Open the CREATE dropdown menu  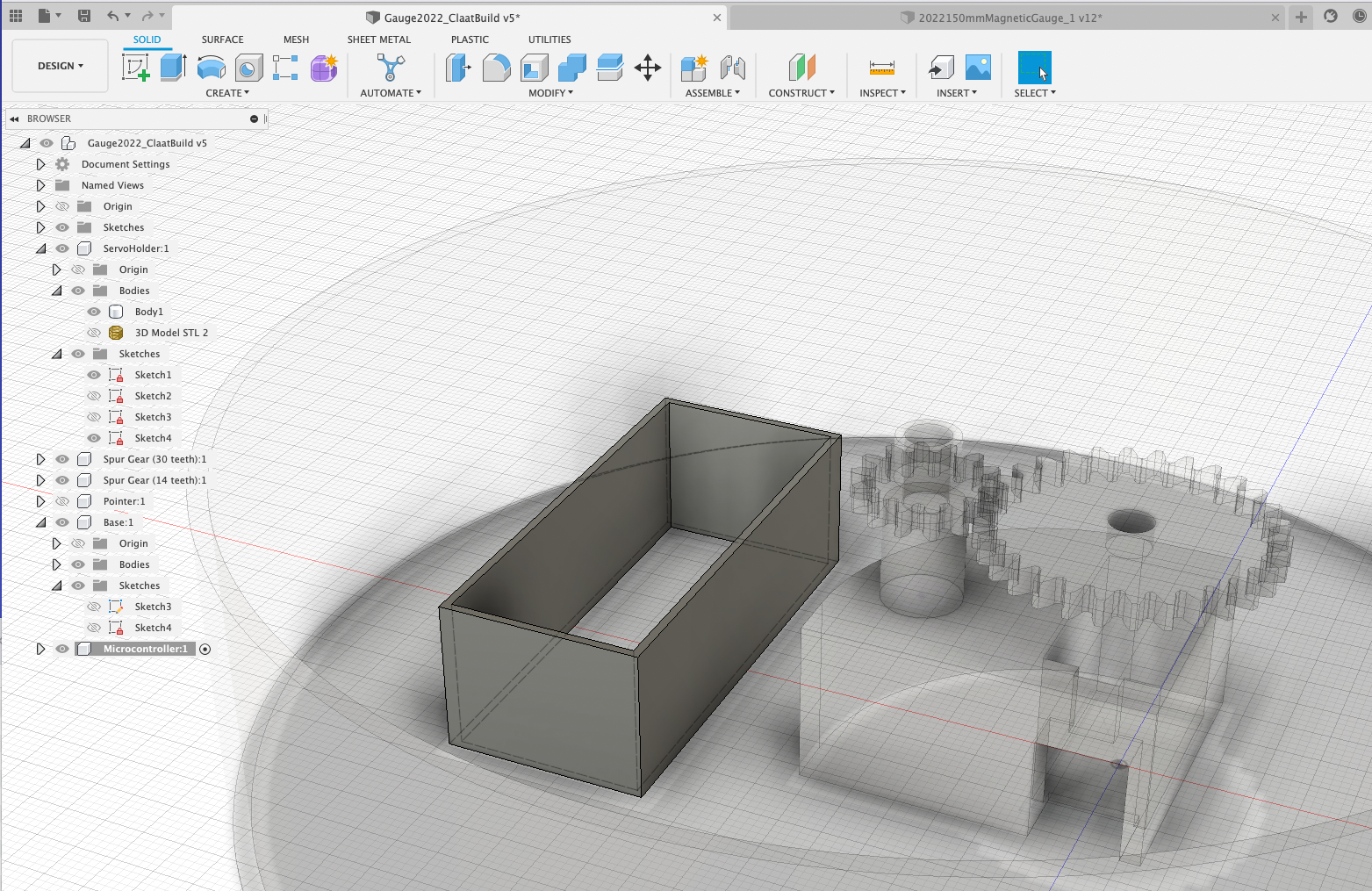click(x=227, y=93)
